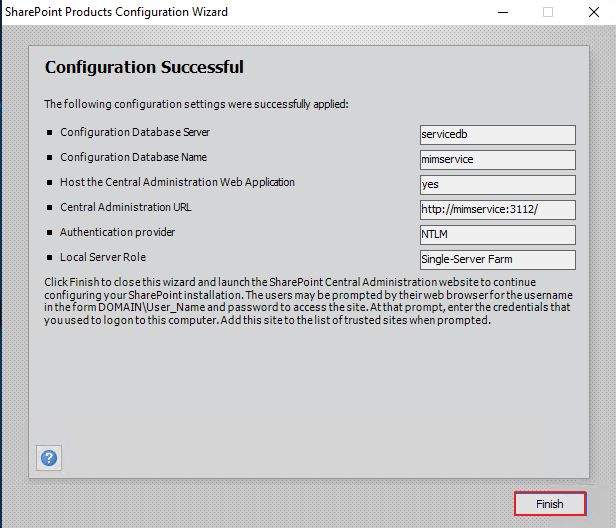Click the Local Server Role label

(x=103, y=257)
